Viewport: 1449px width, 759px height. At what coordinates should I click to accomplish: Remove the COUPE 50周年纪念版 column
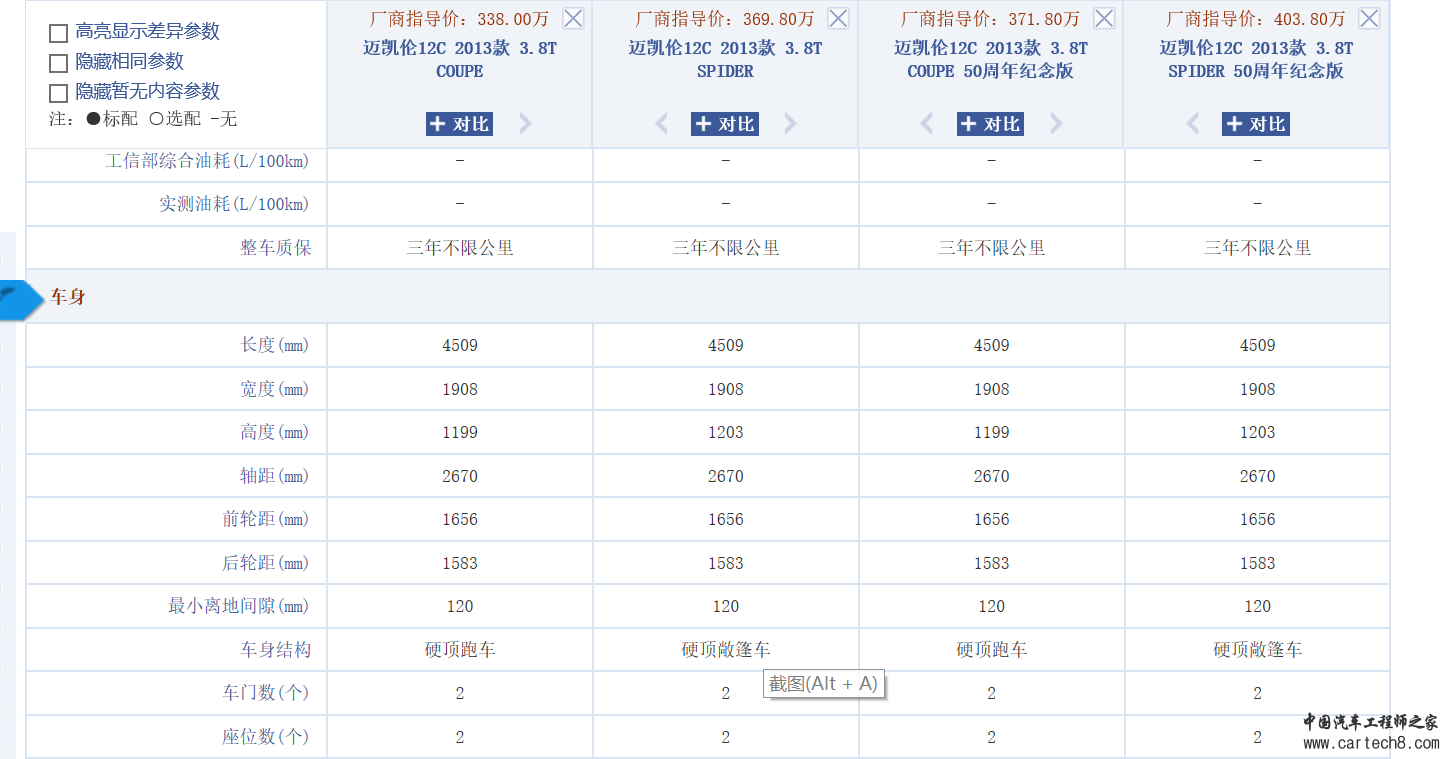click(x=1103, y=17)
